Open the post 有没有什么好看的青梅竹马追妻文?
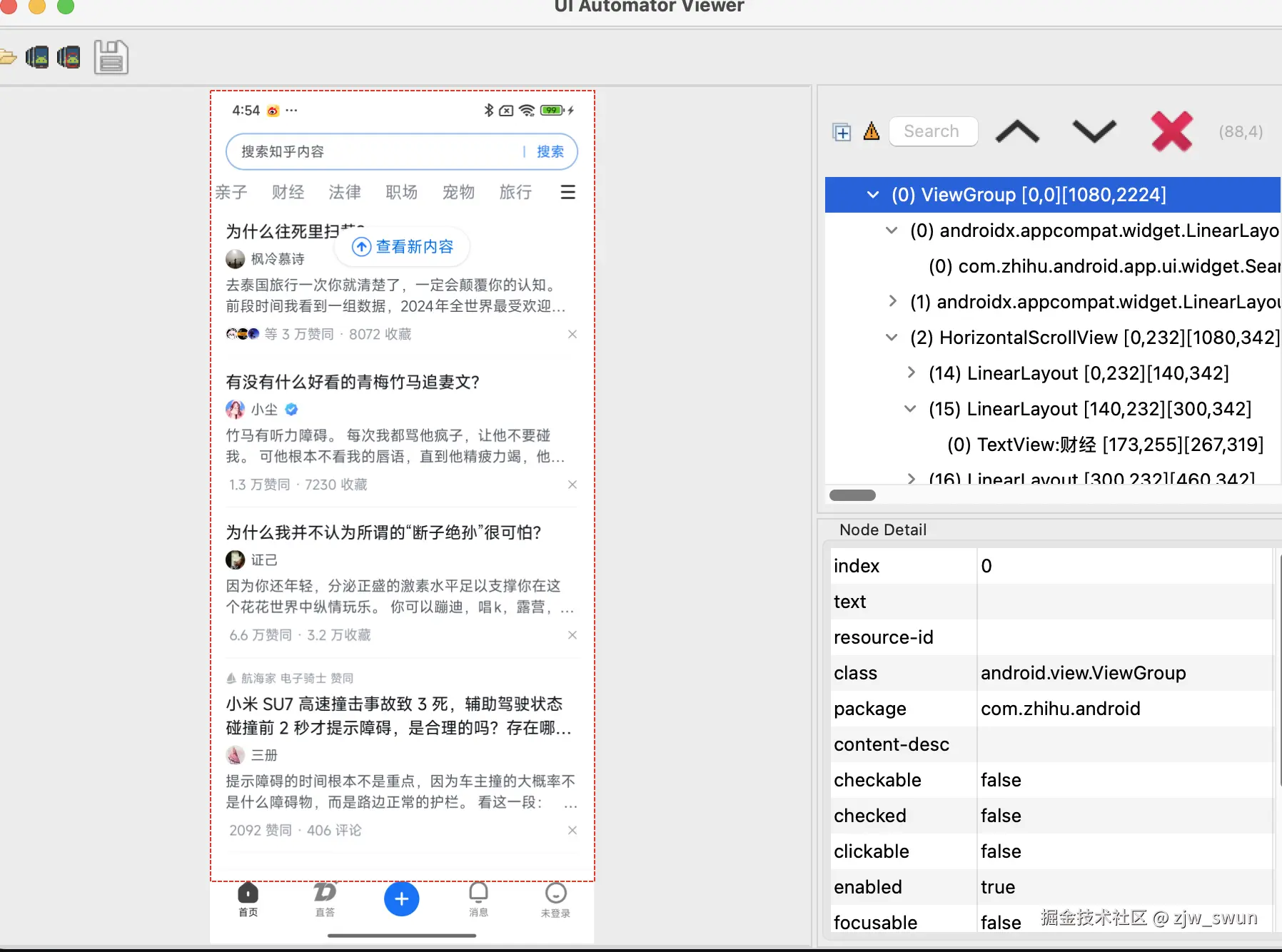The image size is (1282, 952). (x=353, y=382)
